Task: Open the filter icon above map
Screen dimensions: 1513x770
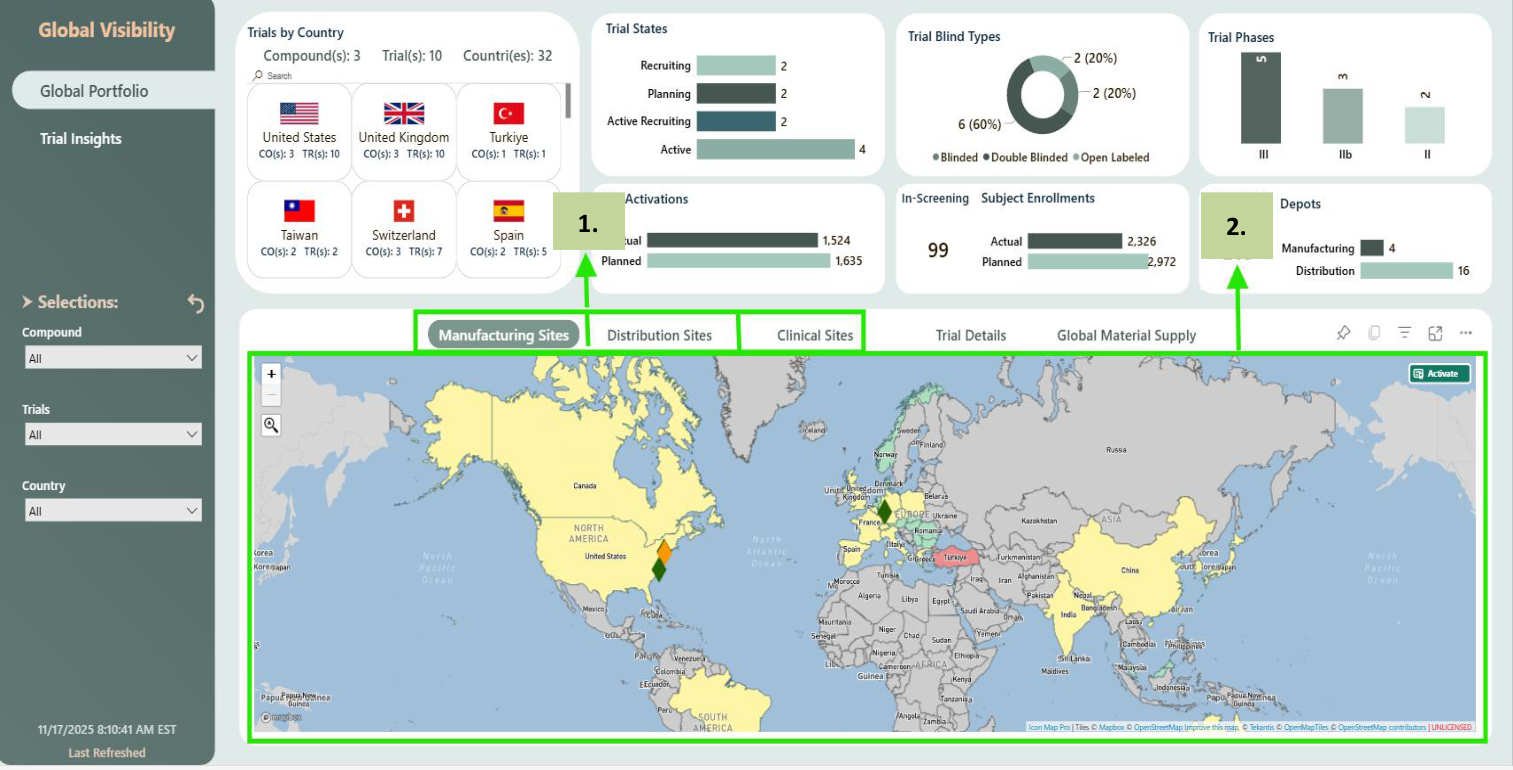Action: click(1405, 333)
